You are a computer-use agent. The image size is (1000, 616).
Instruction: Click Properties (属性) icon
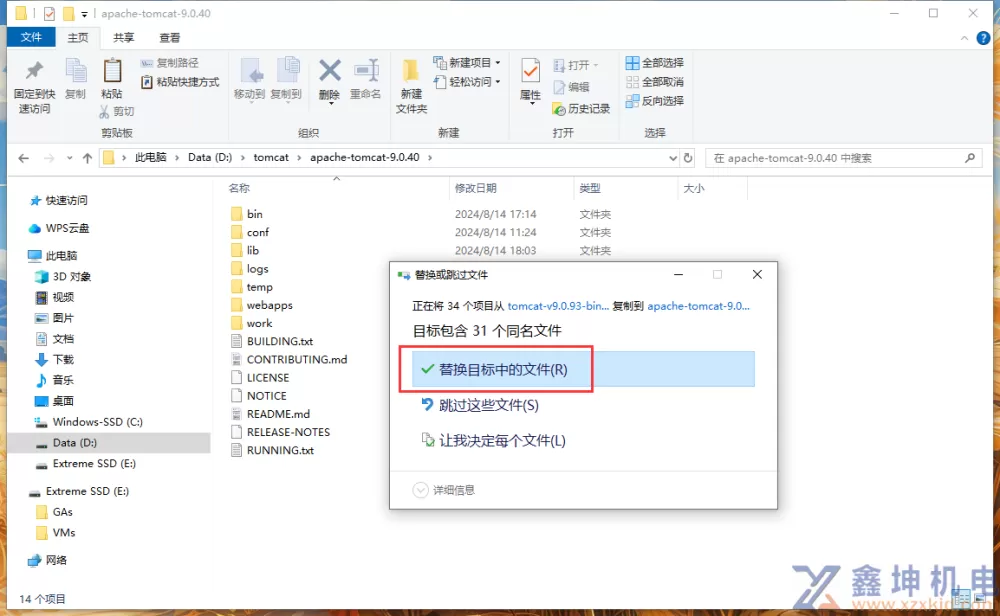pyautogui.click(x=530, y=70)
